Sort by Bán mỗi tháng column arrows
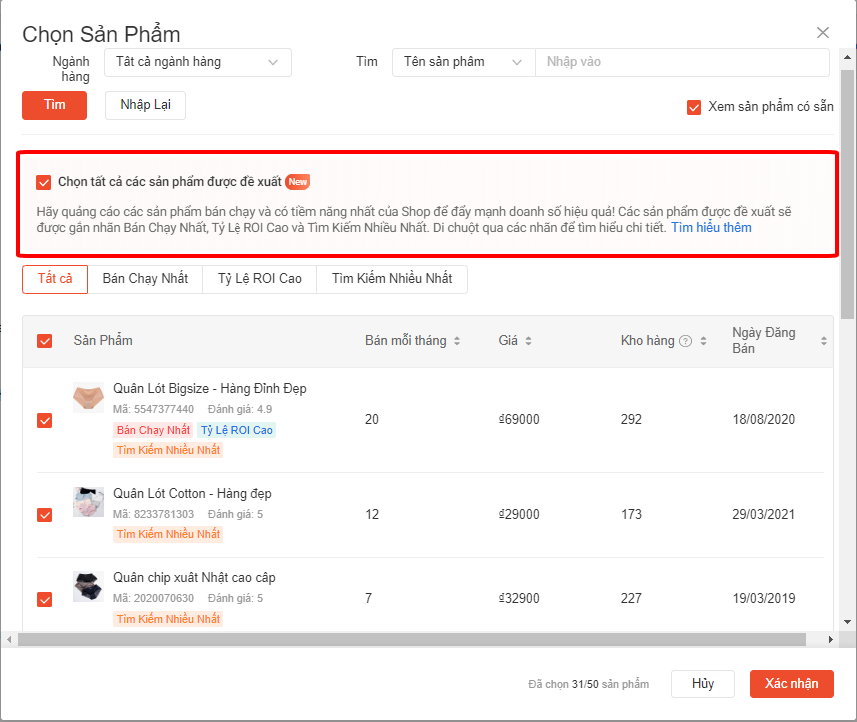The width and height of the screenshot is (857, 722). point(457,341)
